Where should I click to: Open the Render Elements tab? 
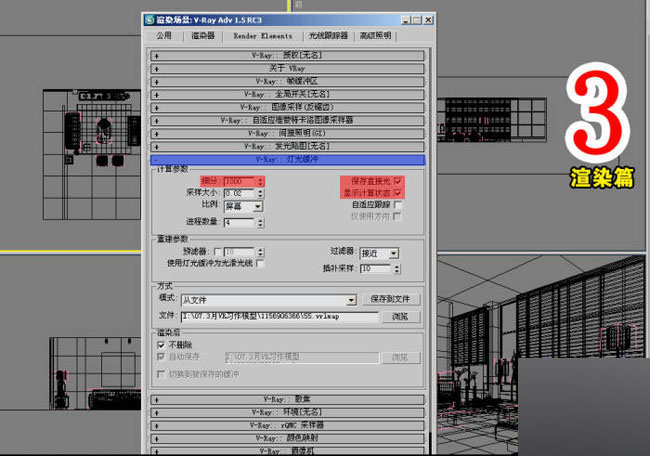tap(262, 36)
